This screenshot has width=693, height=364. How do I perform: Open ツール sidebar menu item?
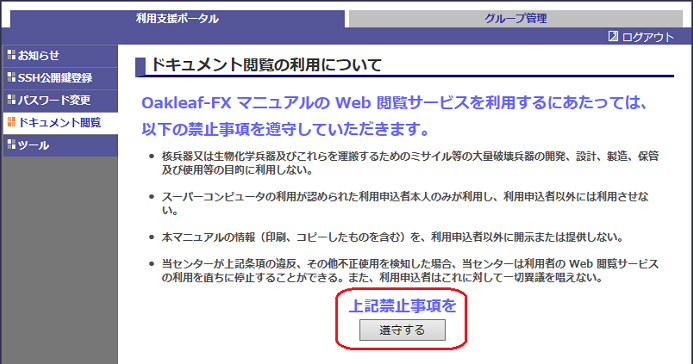point(61,145)
